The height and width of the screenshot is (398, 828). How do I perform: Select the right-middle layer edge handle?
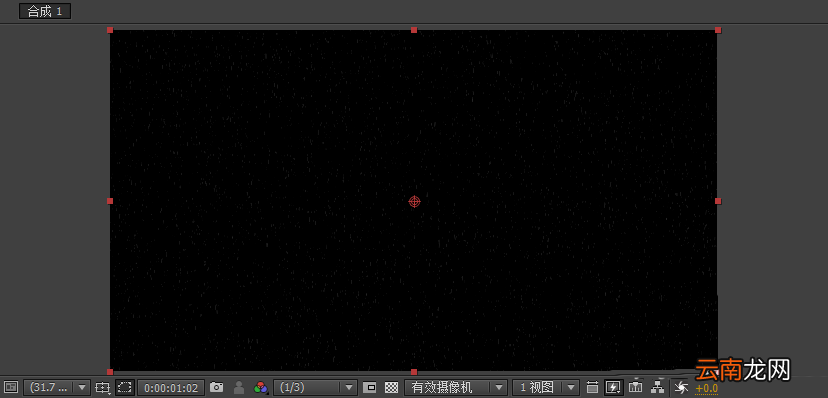click(x=718, y=201)
